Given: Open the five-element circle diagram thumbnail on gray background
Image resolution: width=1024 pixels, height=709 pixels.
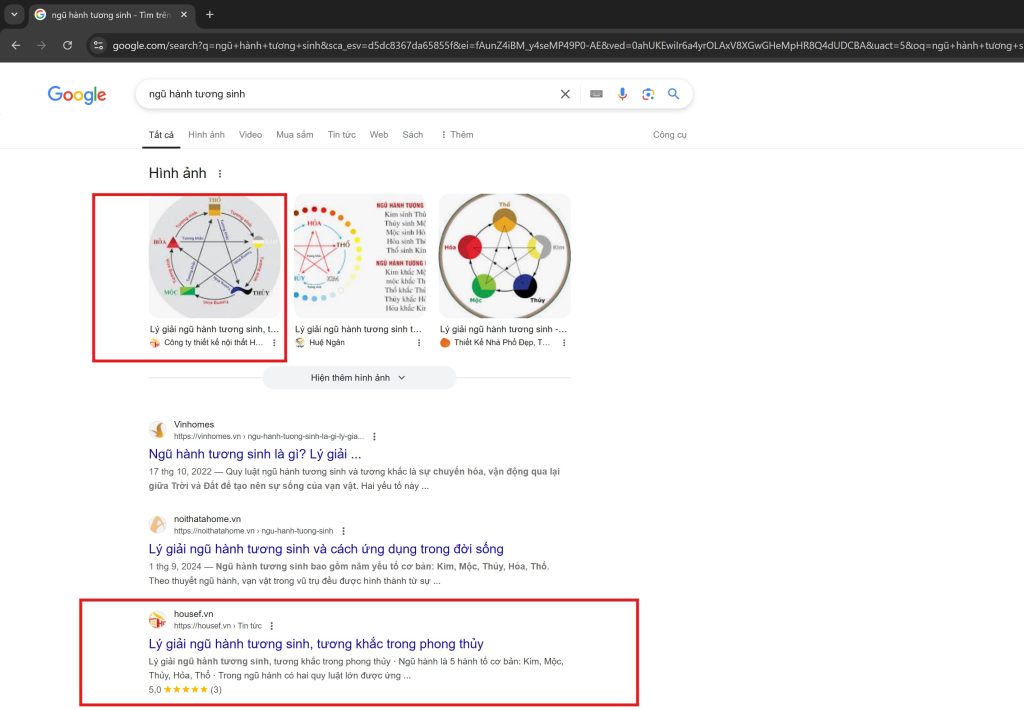Looking at the screenshot, I should (x=215, y=256).
